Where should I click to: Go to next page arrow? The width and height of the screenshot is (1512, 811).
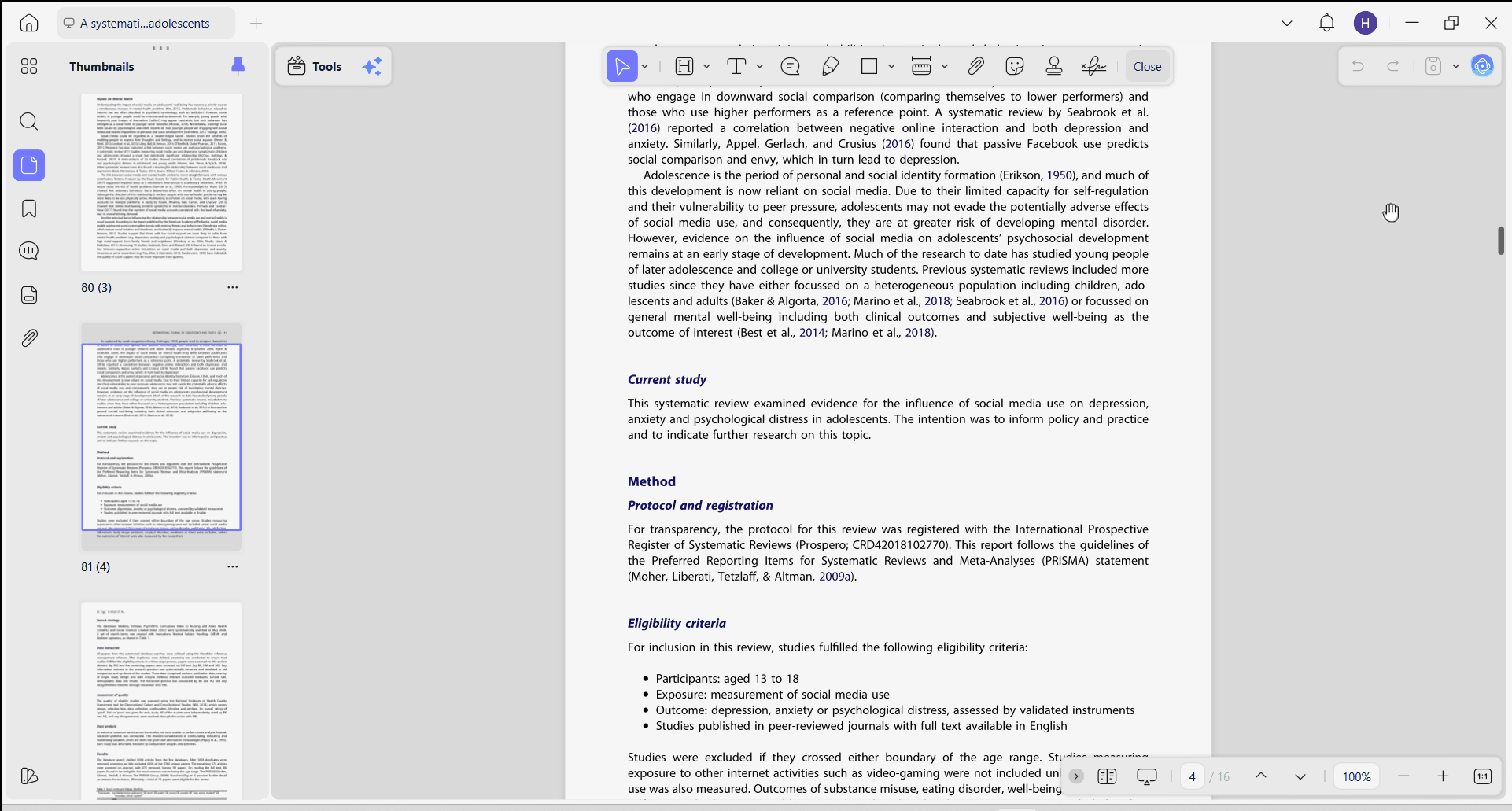click(1300, 776)
